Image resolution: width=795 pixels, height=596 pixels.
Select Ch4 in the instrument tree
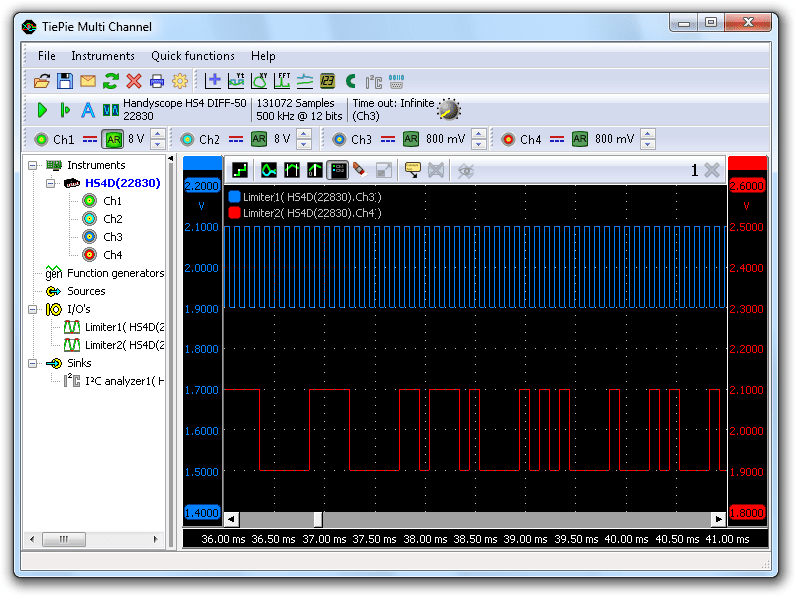[112, 255]
